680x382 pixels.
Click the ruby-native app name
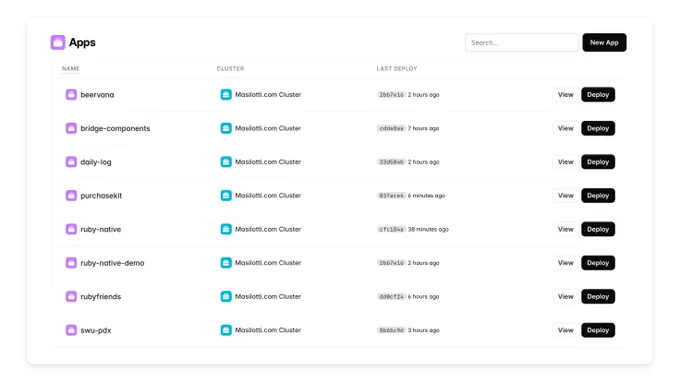click(101, 229)
